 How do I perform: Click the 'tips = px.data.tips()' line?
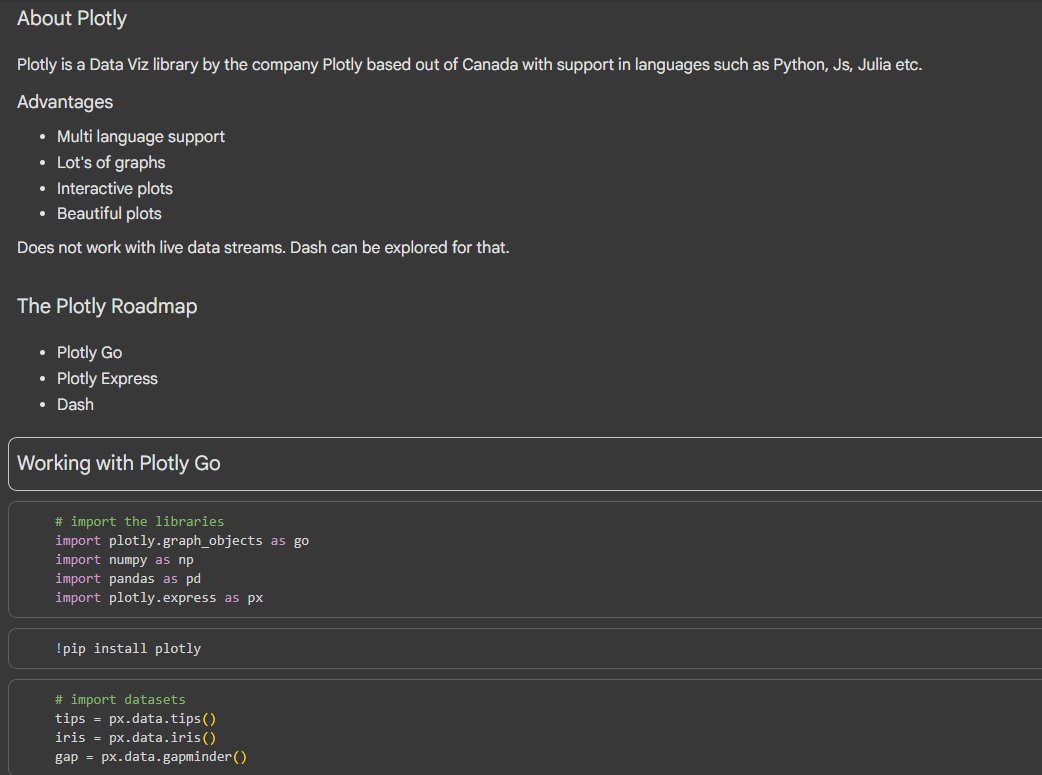pos(136,719)
